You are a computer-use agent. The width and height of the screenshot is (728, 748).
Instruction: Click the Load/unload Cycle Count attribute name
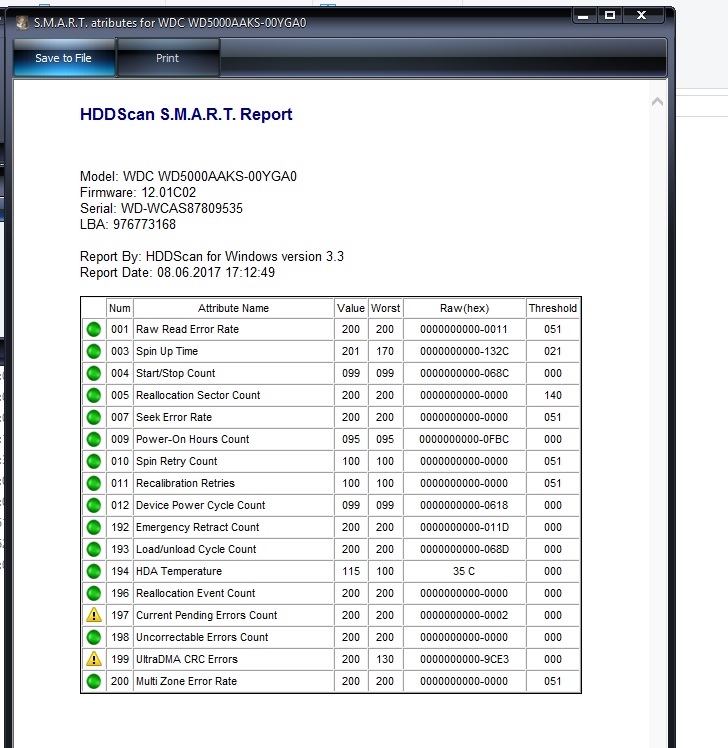point(196,549)
